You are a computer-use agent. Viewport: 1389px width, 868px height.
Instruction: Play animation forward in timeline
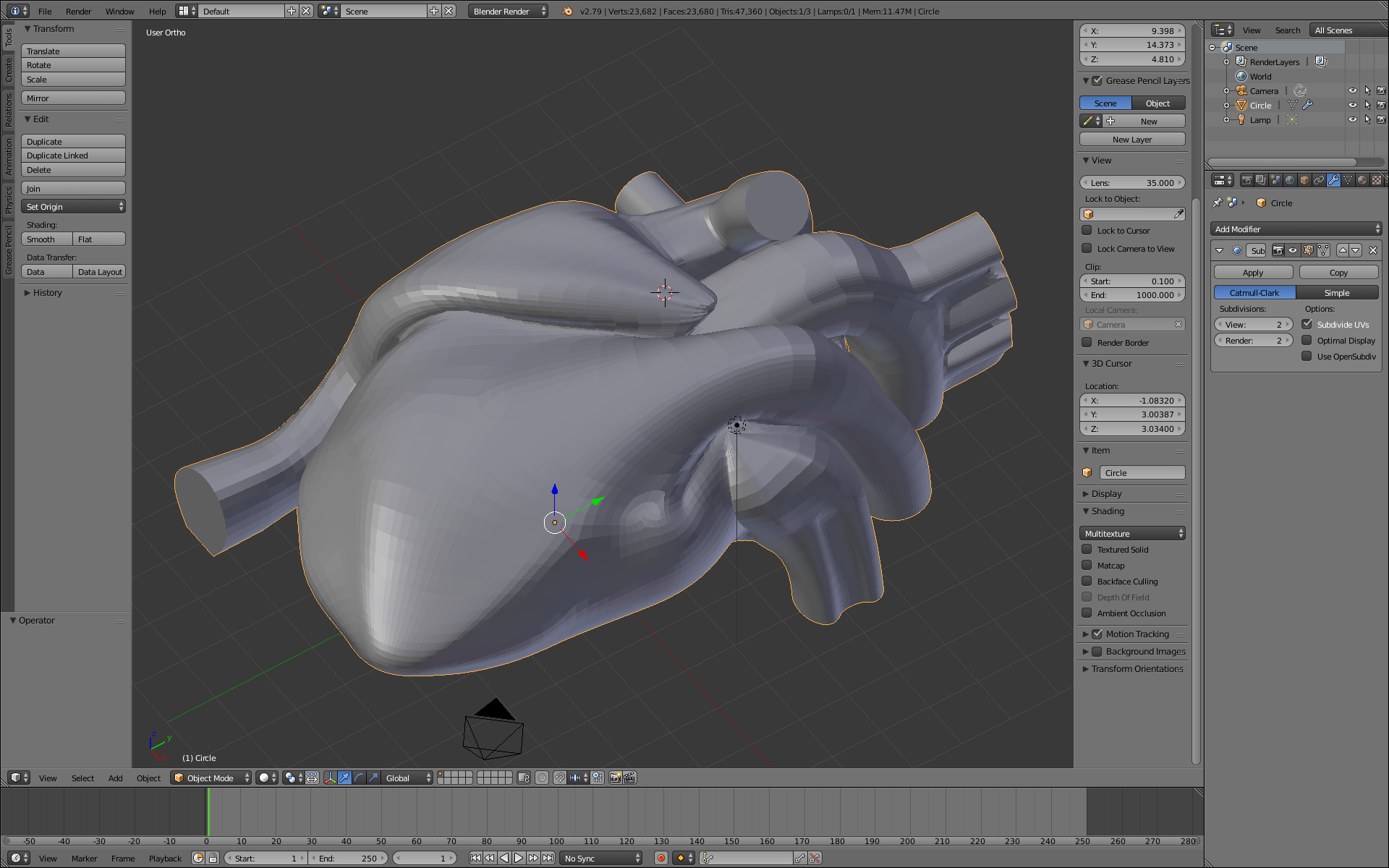[519, 858]
